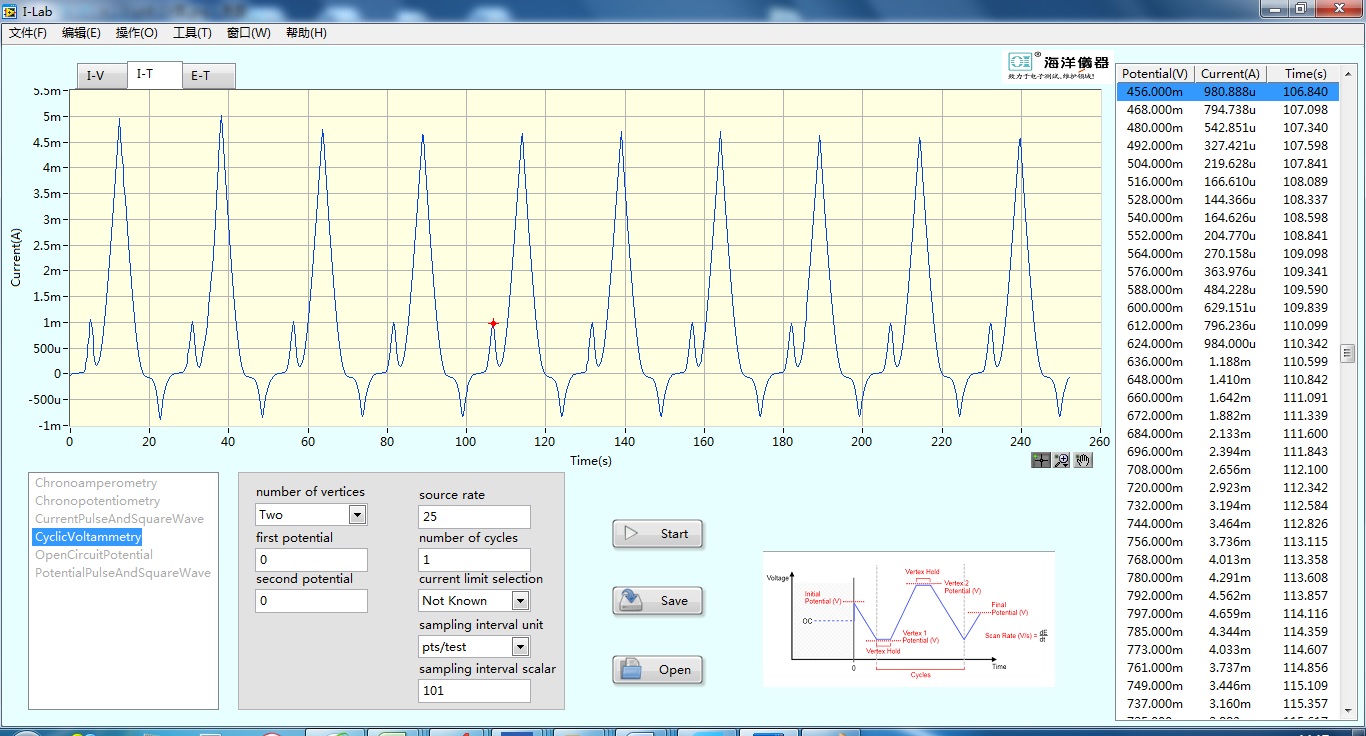Screen dimensions: 1366x736
Task: Expand the number of vertices dropdown
Action: point(357,515)
